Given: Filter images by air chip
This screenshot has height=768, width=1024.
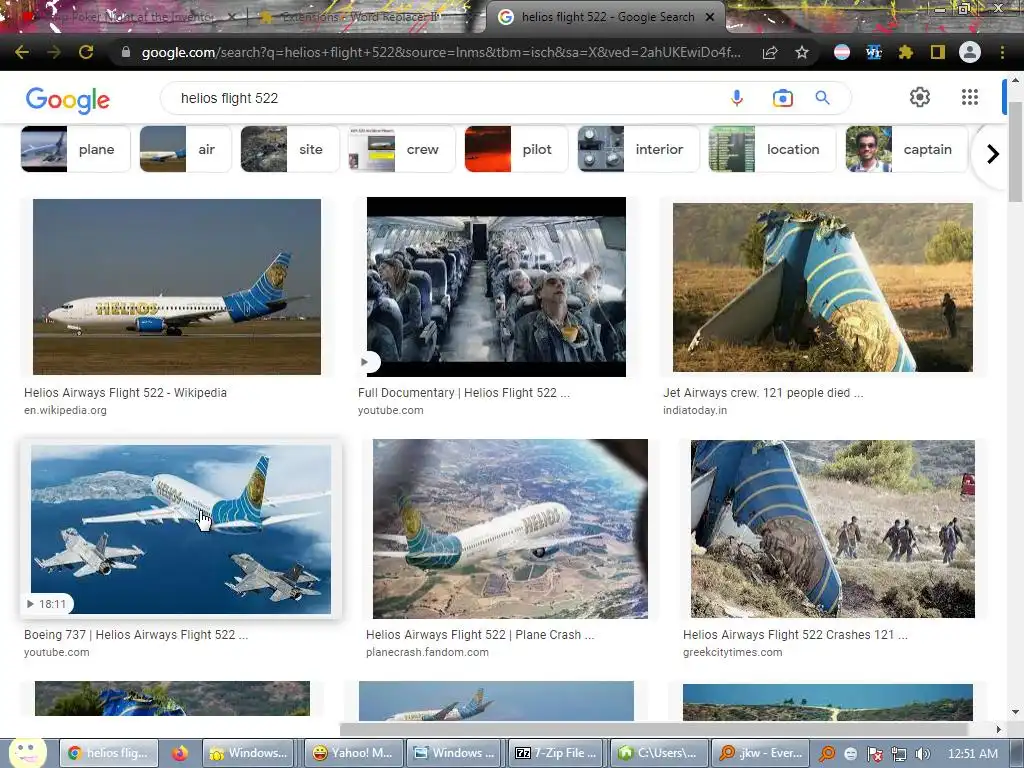Looking at the screenshot, I should (185, 149).
